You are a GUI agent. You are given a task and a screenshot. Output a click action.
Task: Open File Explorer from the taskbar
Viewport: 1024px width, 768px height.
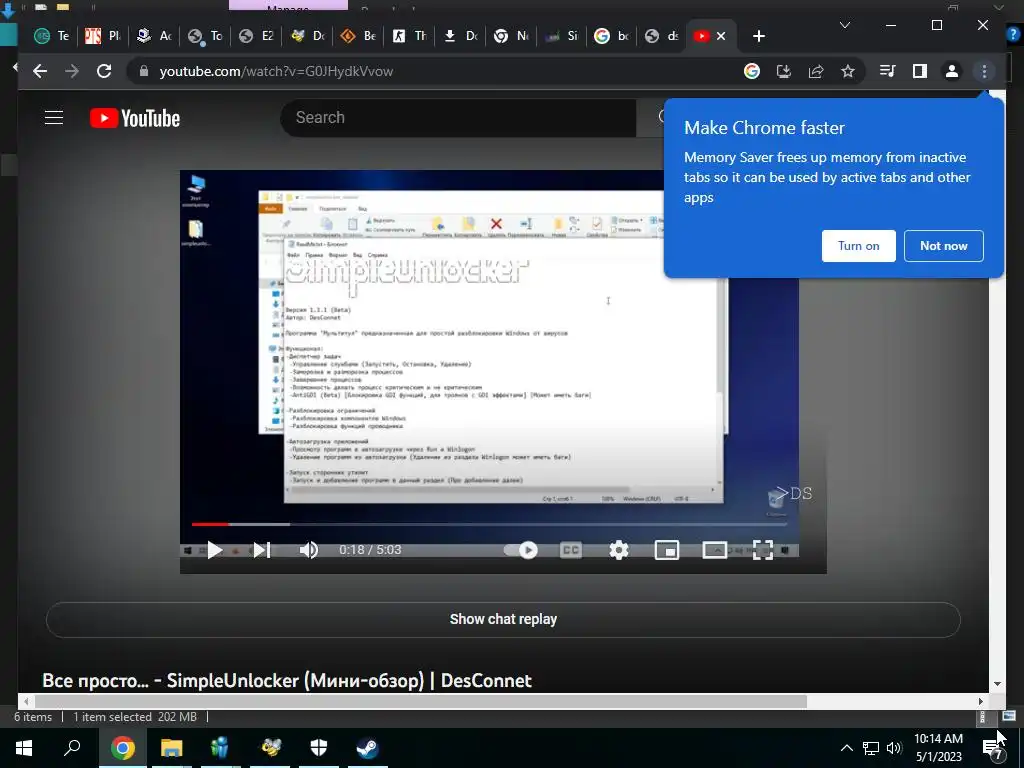pyautogui.click(x=171, y=748)
